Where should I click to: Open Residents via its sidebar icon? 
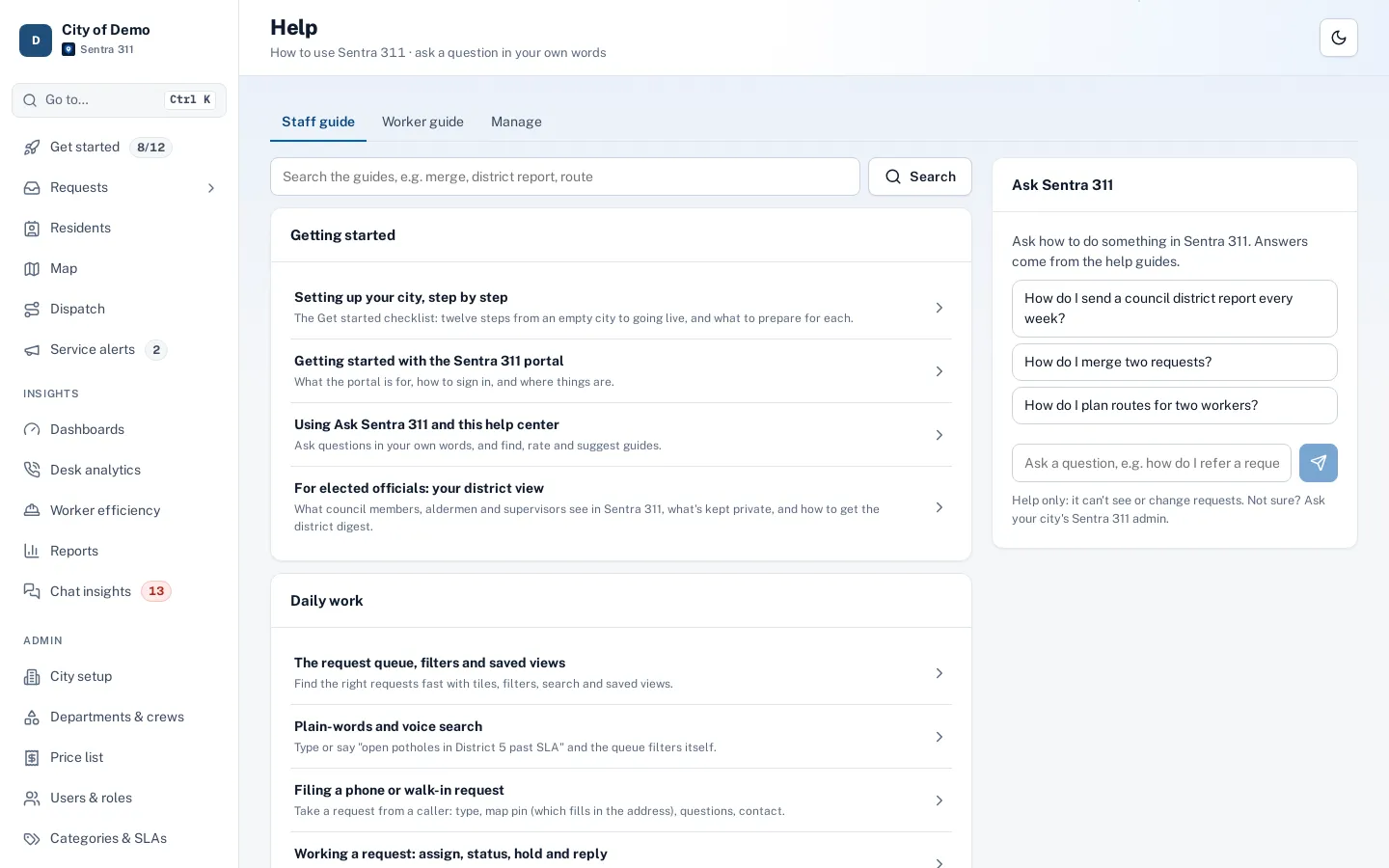[x=32, y=229]
